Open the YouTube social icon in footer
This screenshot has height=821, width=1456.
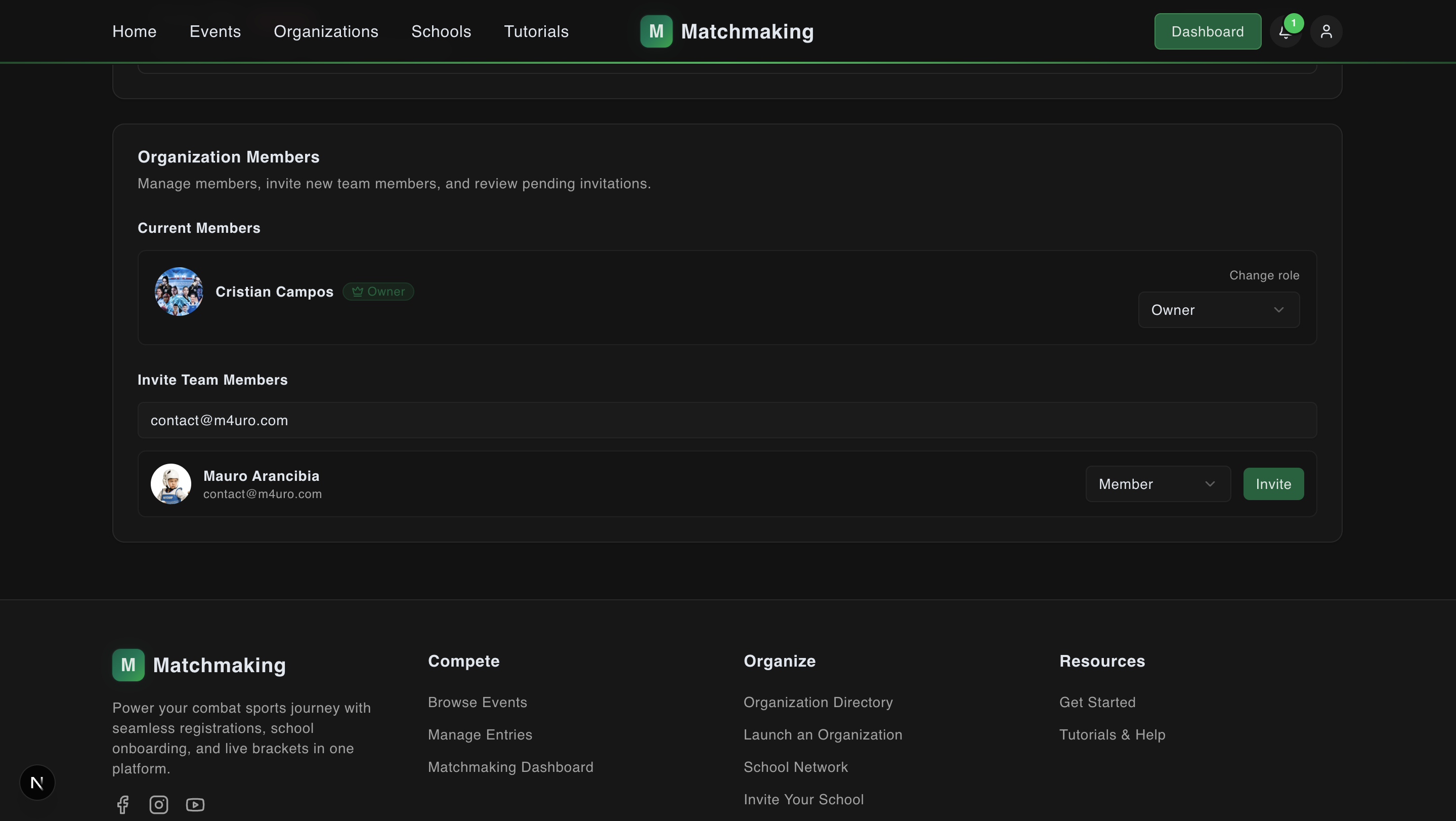point(195,805)
